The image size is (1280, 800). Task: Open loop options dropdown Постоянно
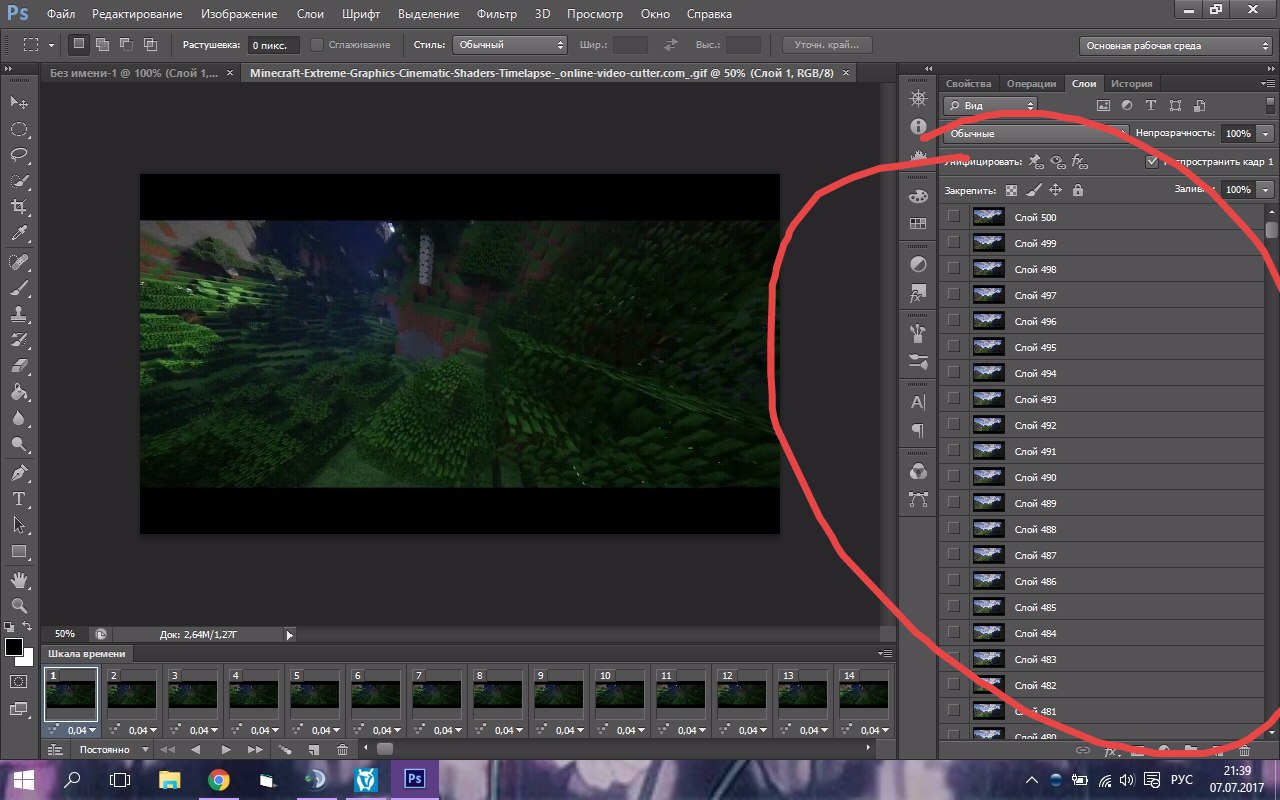(x=112, y=749)
